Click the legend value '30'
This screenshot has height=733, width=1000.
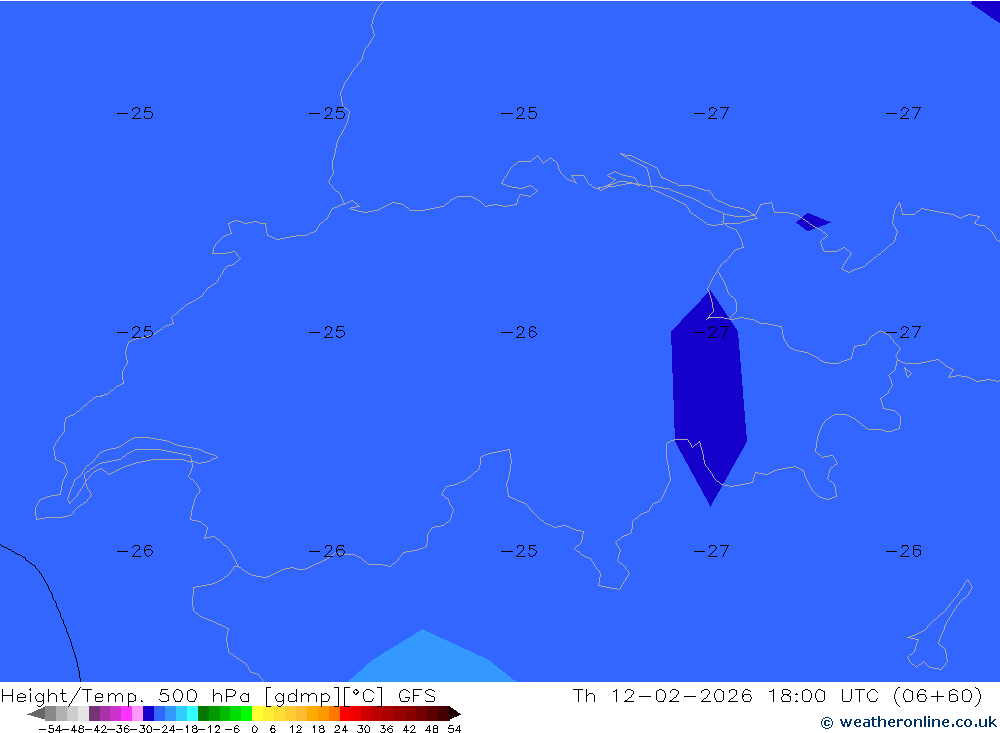pos(364,729)
